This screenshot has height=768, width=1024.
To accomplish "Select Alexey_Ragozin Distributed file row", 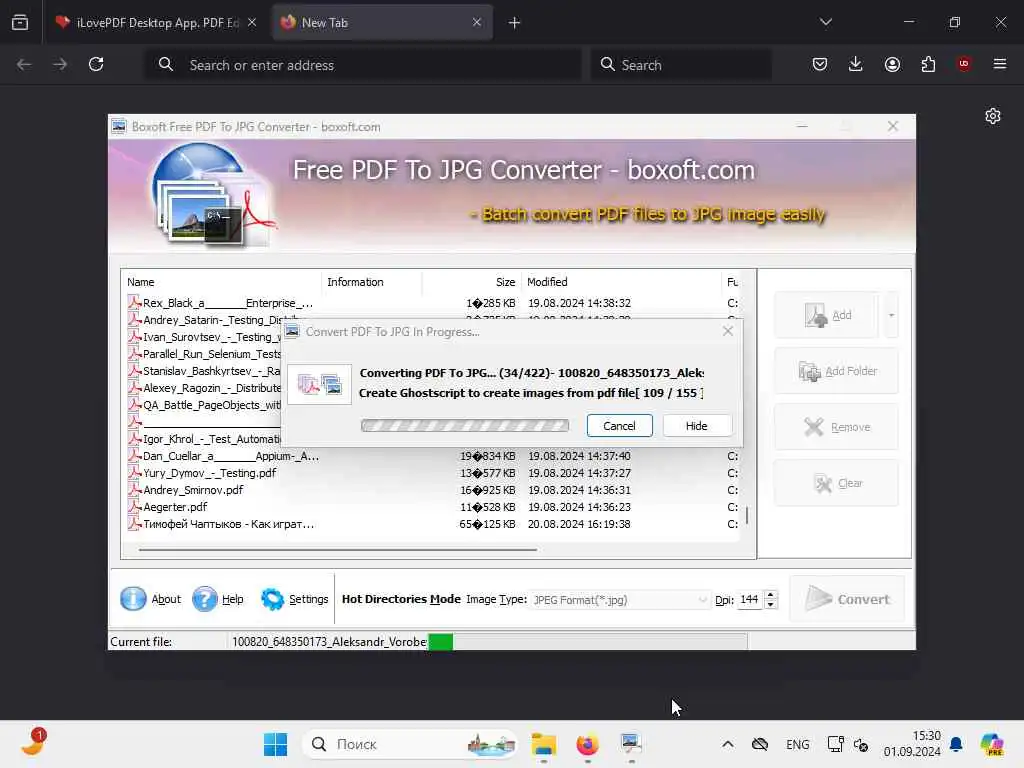I will (204, 388).
